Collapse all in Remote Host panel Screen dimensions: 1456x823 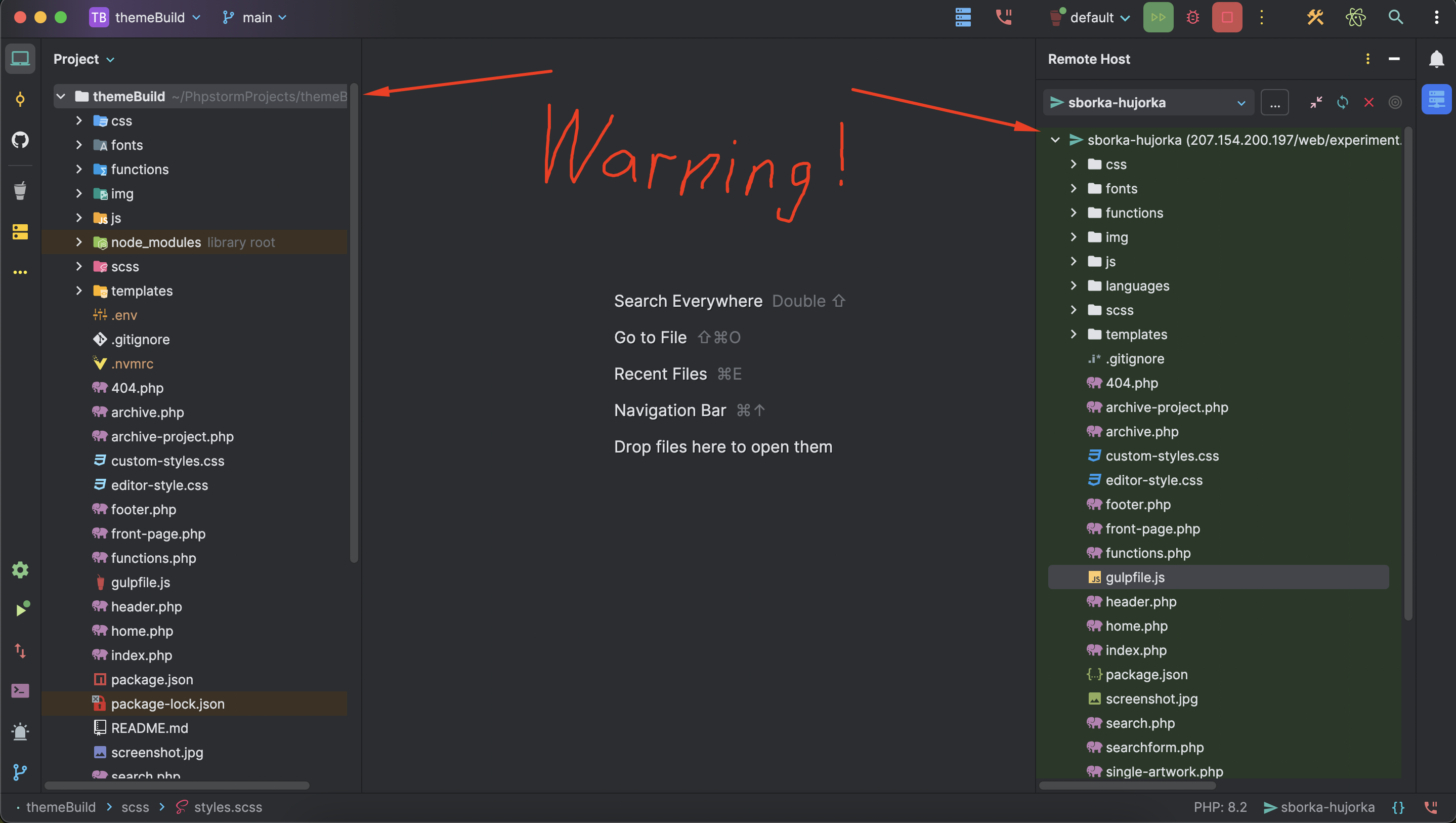click(1316, 102)
